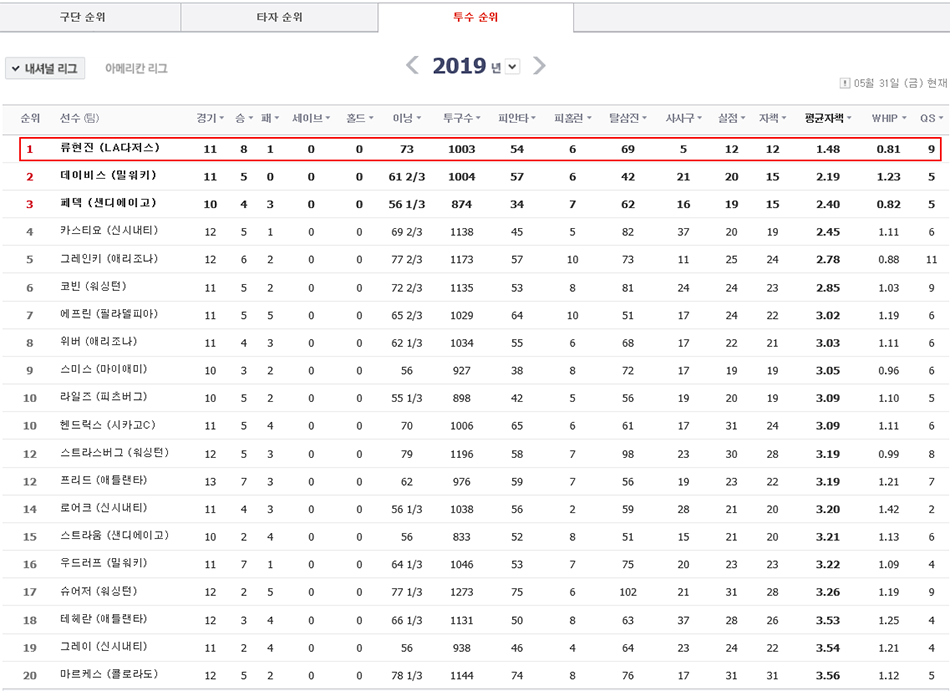
Task: Click 스트라스버그 (워싱턴) player name
Action: (114, 453)
